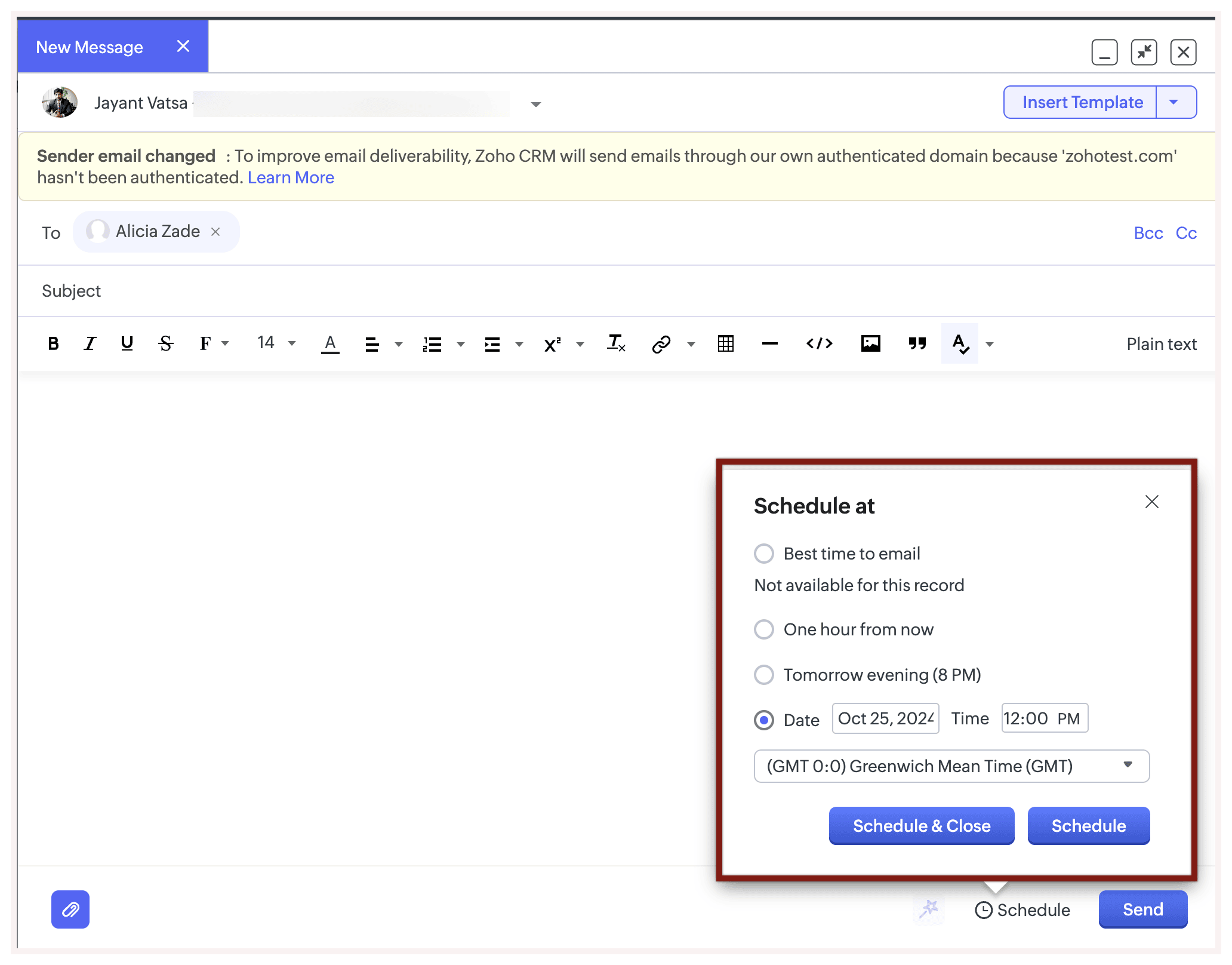This screenshot has height=965, width=1232.
Task: Insert a horizontal line
Action: point(770,343)
